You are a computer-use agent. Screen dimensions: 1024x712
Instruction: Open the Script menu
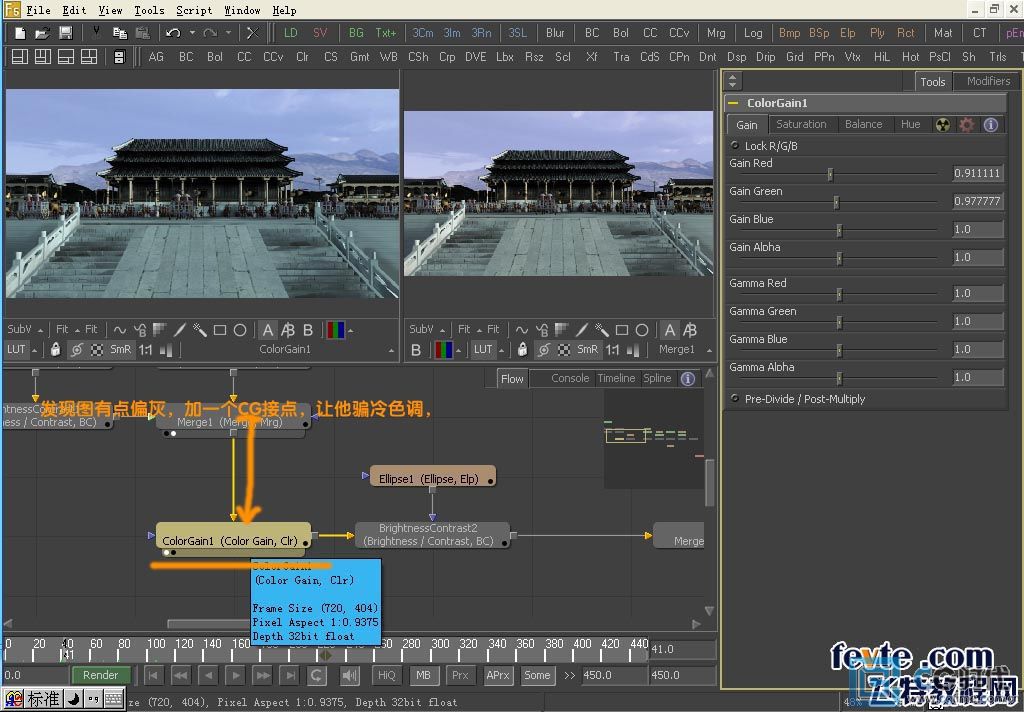pyautogui.click(x=194, y=10)
